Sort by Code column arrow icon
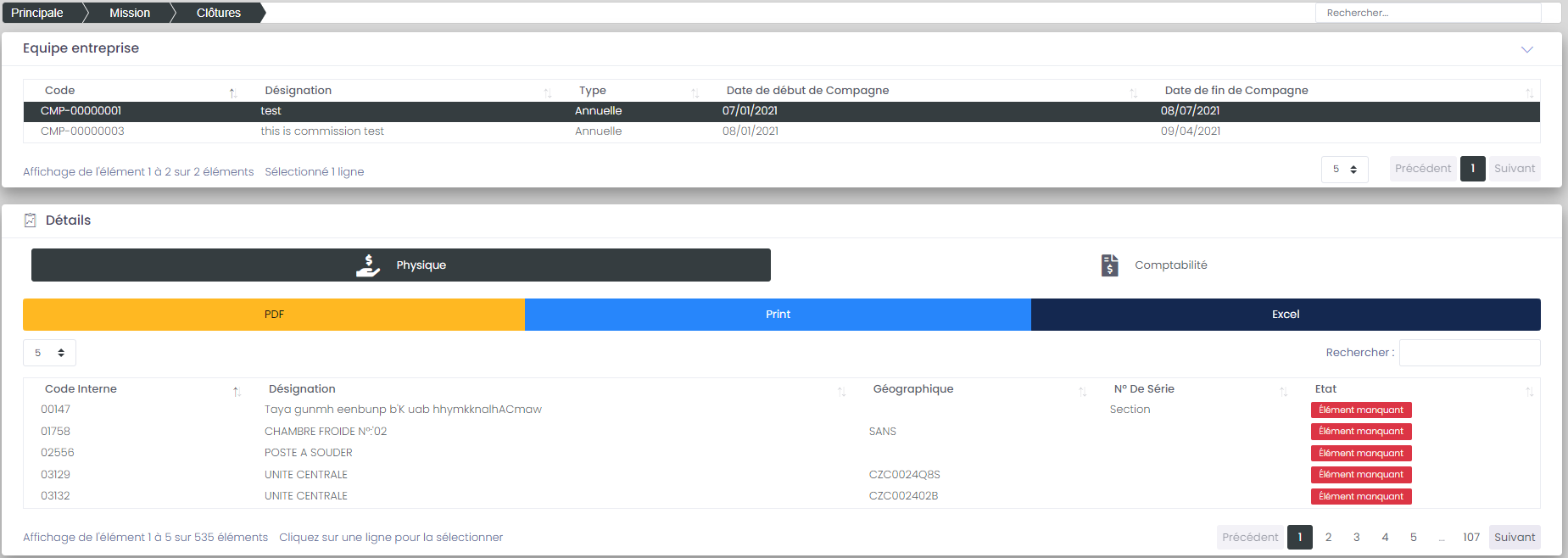1568x558 pixels. [x=232, y=92]
